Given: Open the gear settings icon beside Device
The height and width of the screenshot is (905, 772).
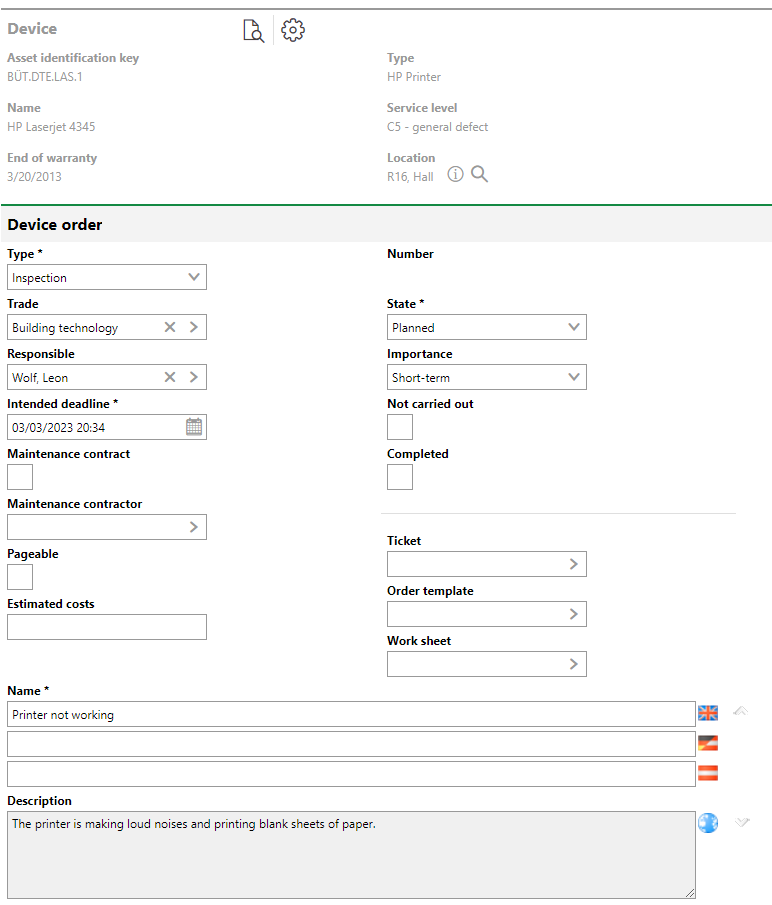Looking at the screenshot, I should (x=293, y=30).
